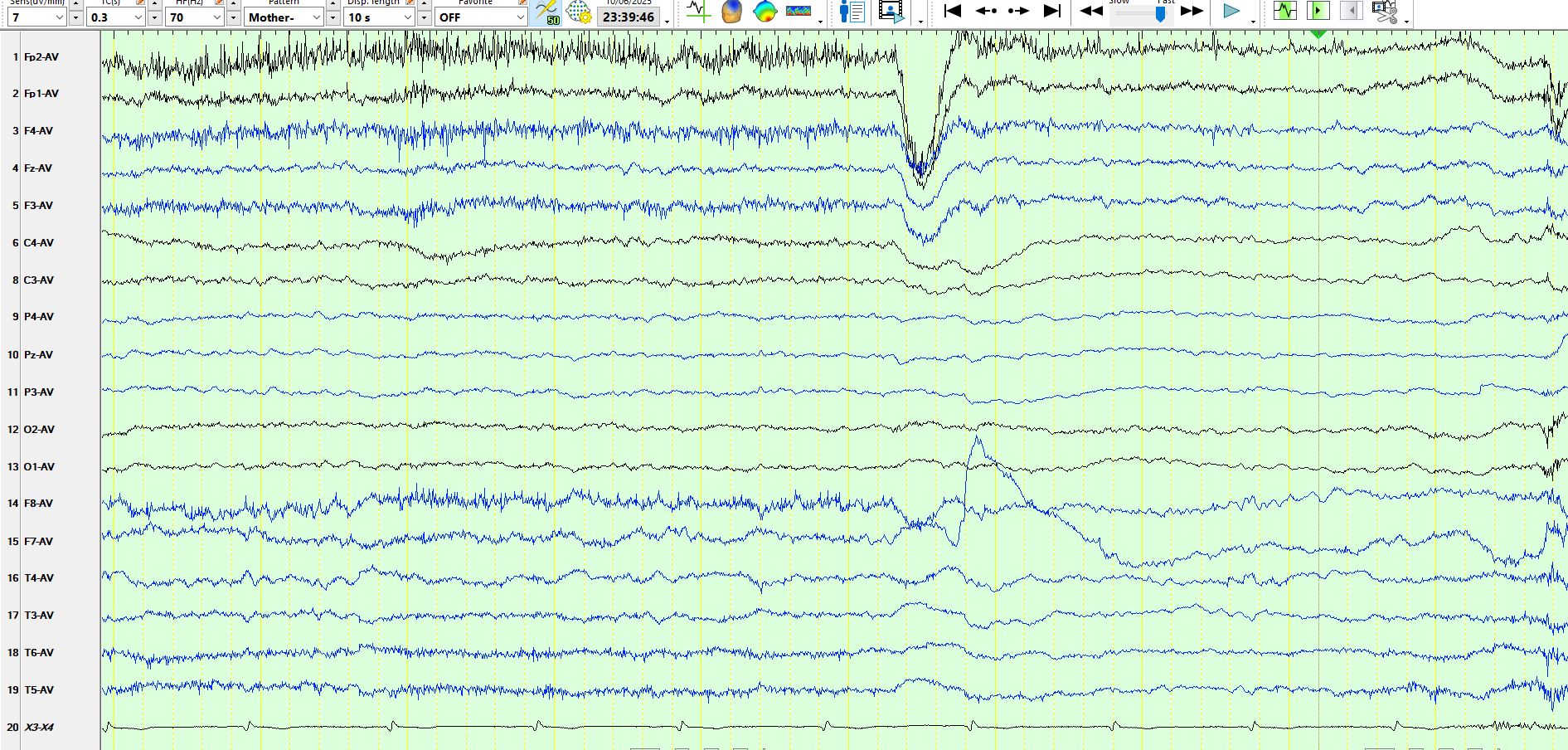This screenshot has height=750, width=1568.
Task: Click the down stepper beside the HF dropdown
Action: click(x=233, y=17)
